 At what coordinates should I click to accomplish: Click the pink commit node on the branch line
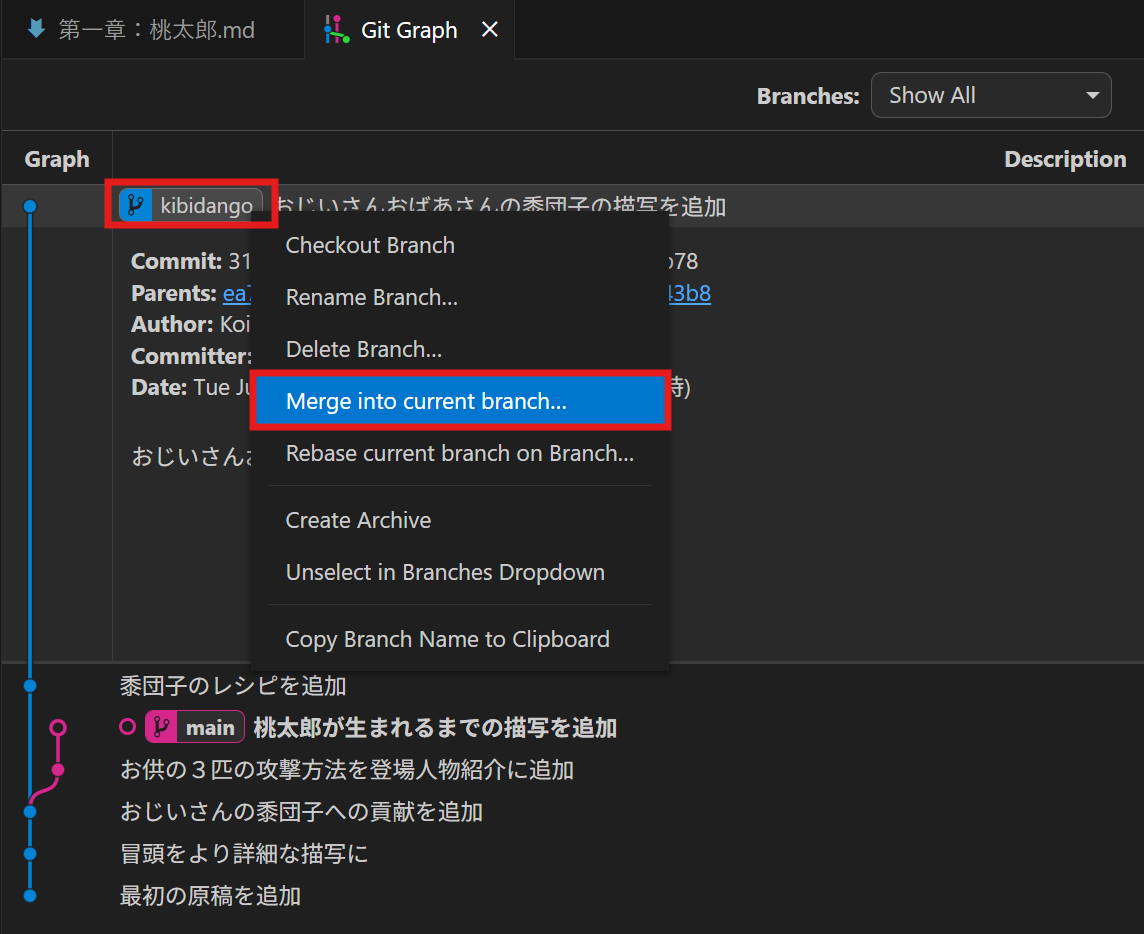[58, 769]
